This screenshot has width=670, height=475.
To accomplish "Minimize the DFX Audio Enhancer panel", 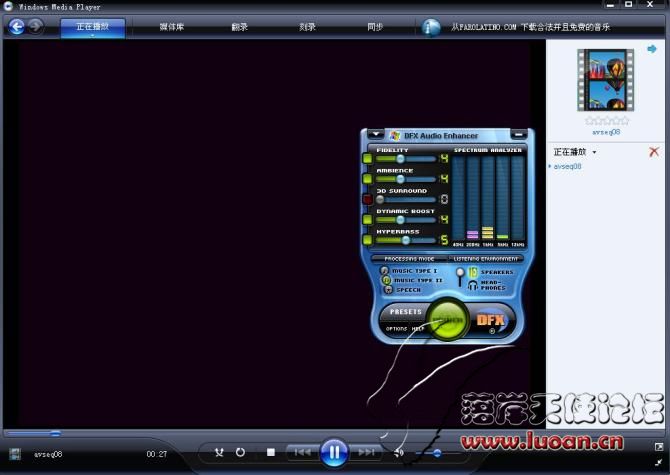I will 519,135.
